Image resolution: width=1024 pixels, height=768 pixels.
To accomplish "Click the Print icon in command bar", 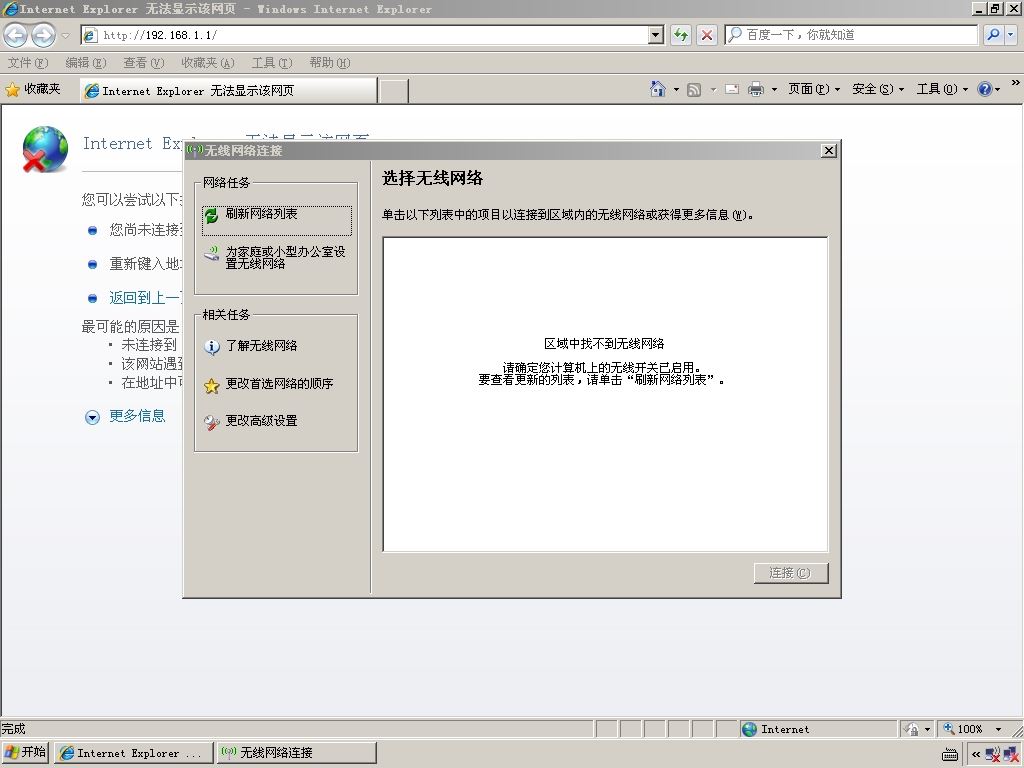I will point(756,89).
